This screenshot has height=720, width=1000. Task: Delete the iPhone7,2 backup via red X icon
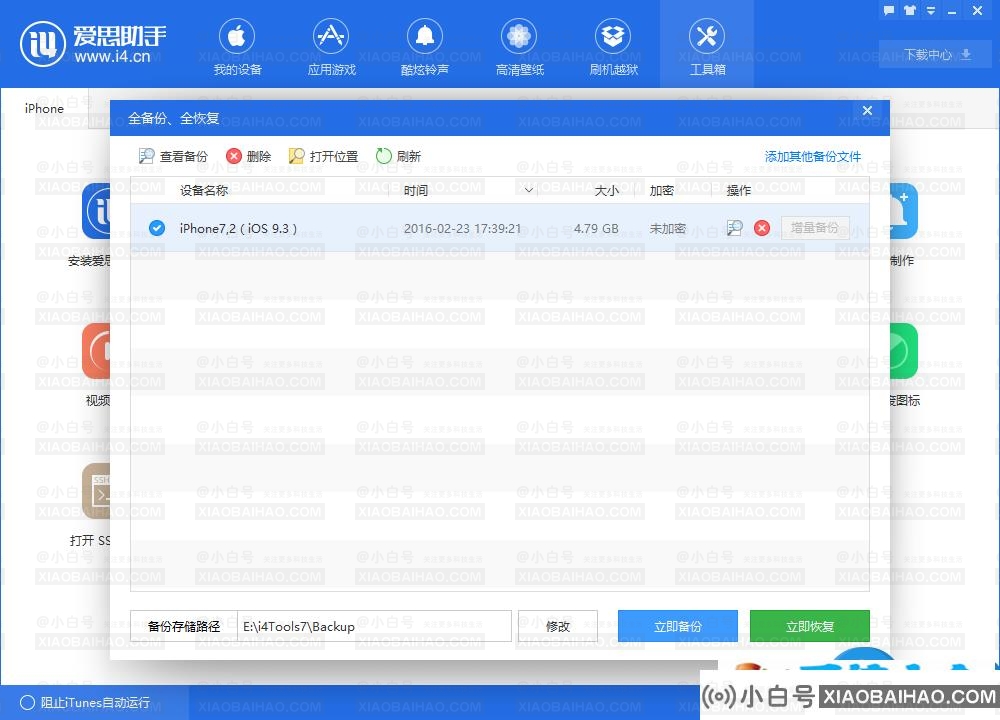point(761,228)
